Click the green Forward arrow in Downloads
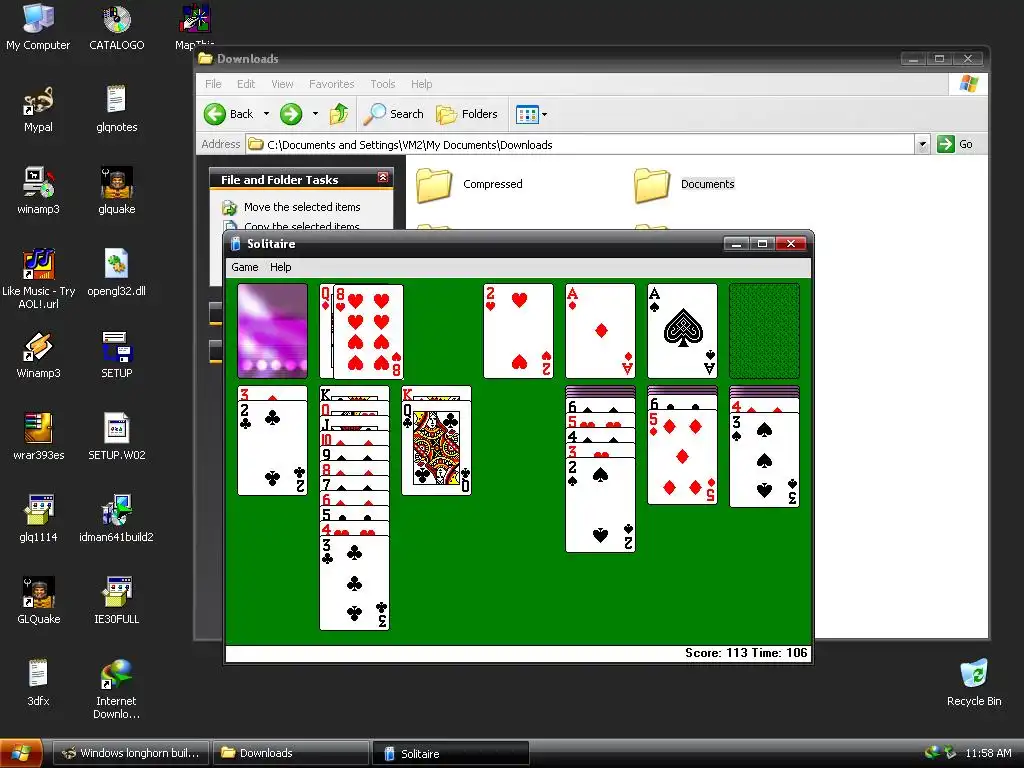This screenshot has height=768, width=1024. click(291, 114)
